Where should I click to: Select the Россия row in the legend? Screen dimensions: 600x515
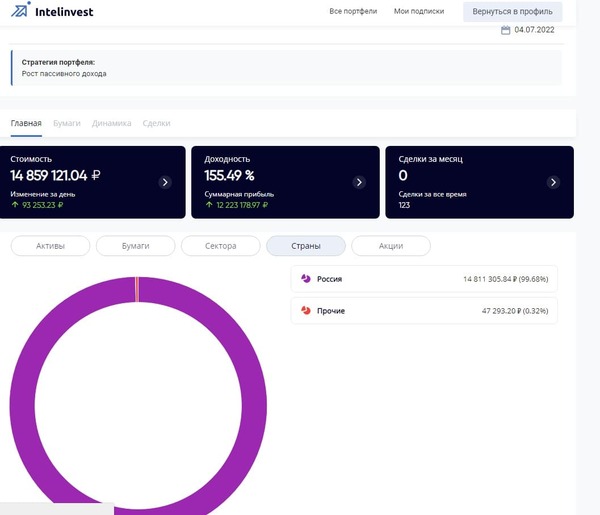tap(424, 279)
